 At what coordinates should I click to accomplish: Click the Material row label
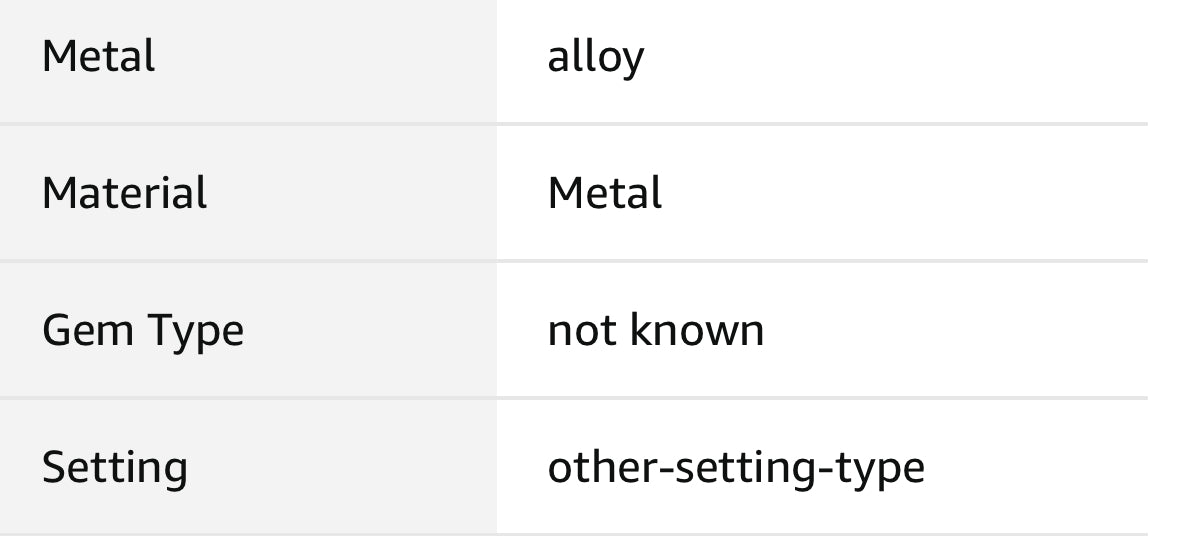click(x=124, y=193)
